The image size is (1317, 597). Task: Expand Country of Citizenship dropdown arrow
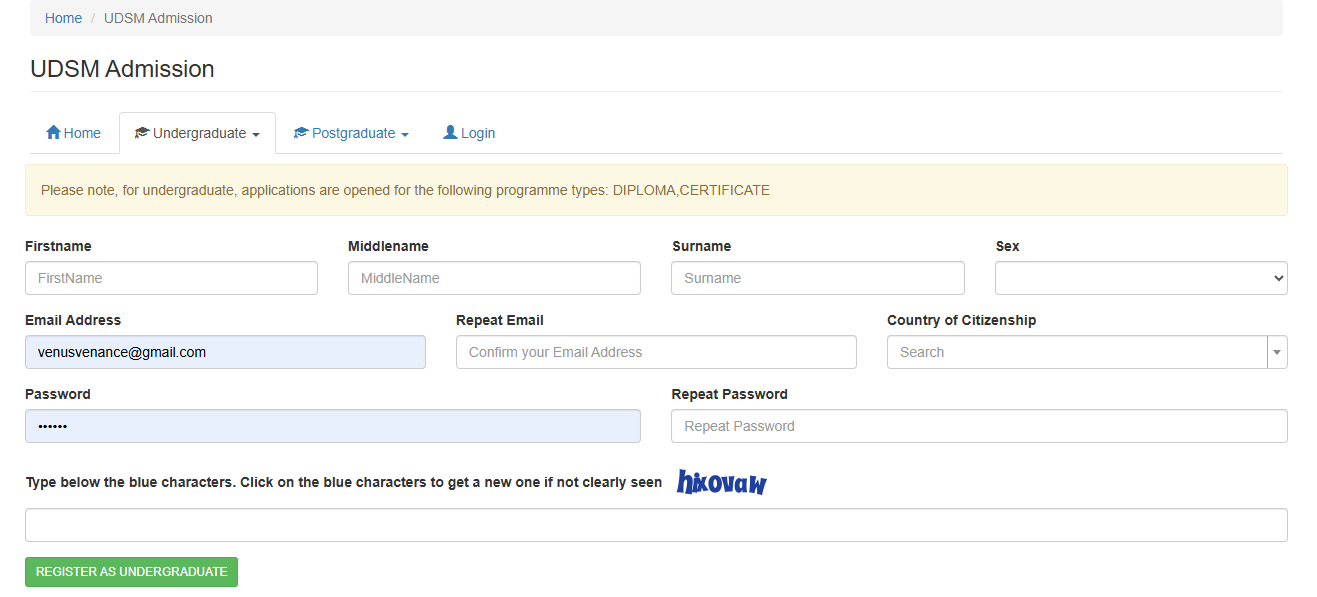click(x=1277, y=352)
